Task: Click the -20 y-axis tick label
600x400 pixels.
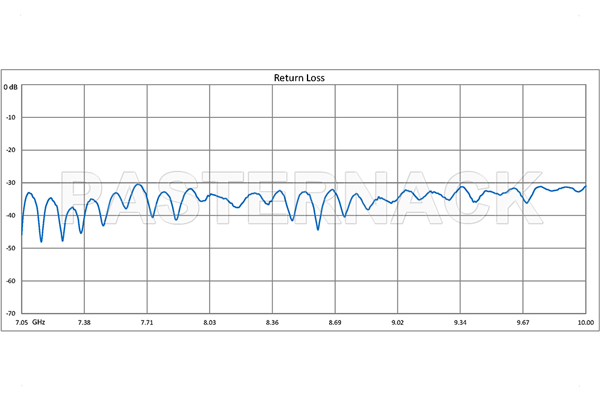Action: pyautogui.click(x=12, y=151)
